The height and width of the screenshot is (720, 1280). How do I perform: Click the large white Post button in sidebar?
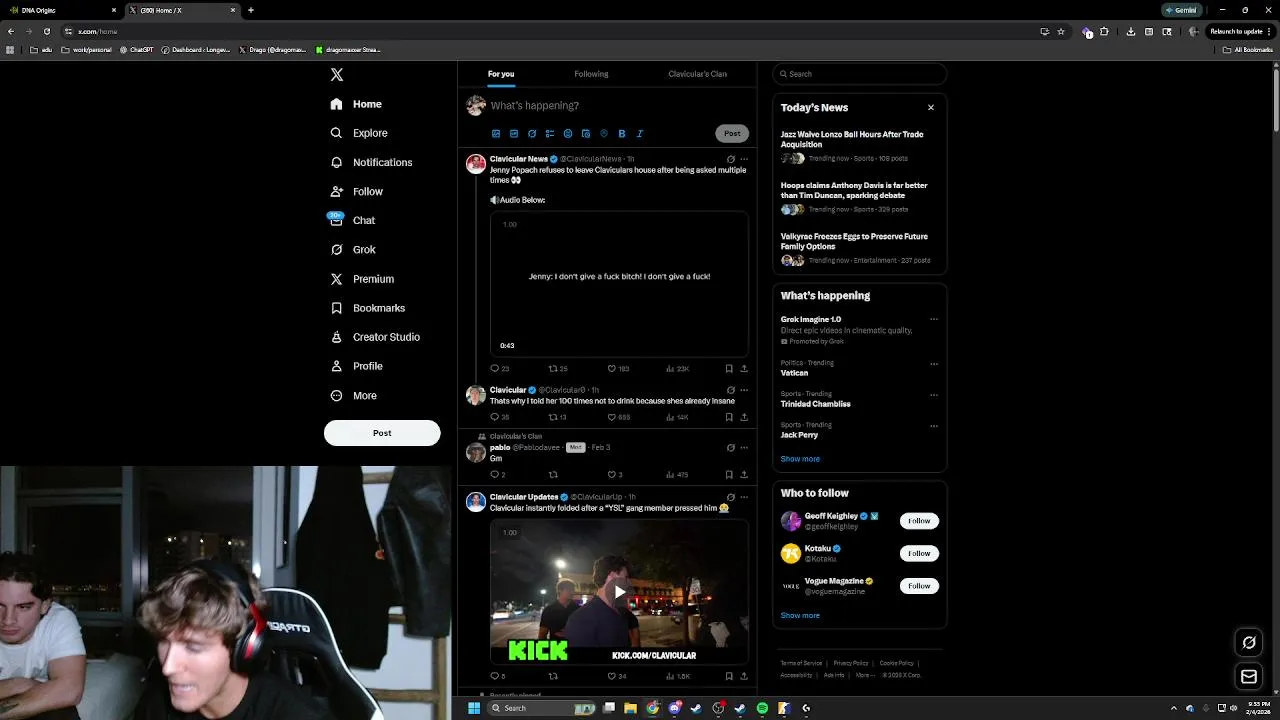coord(382,433)
